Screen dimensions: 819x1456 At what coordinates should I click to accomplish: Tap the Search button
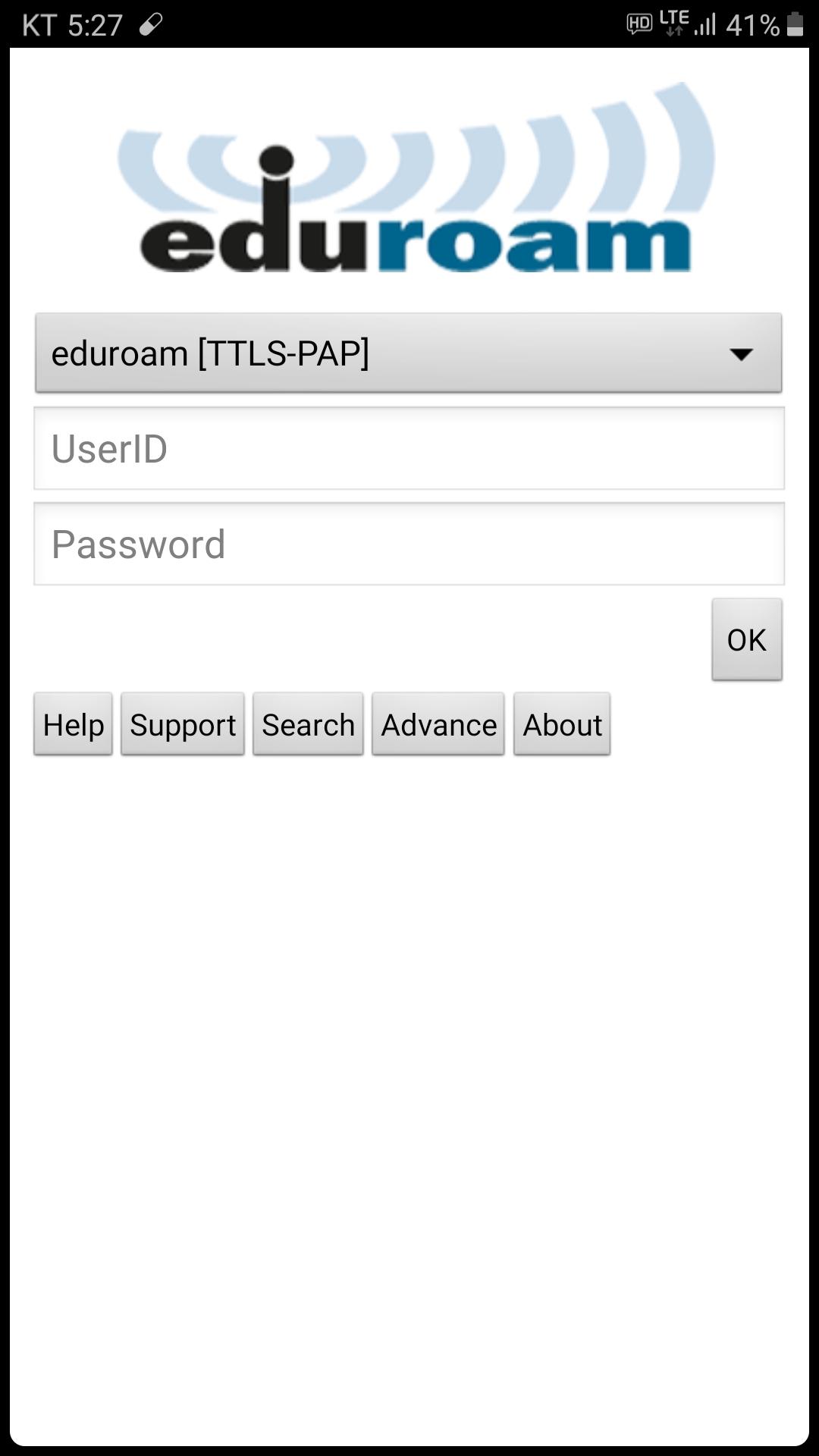point(309,724)
